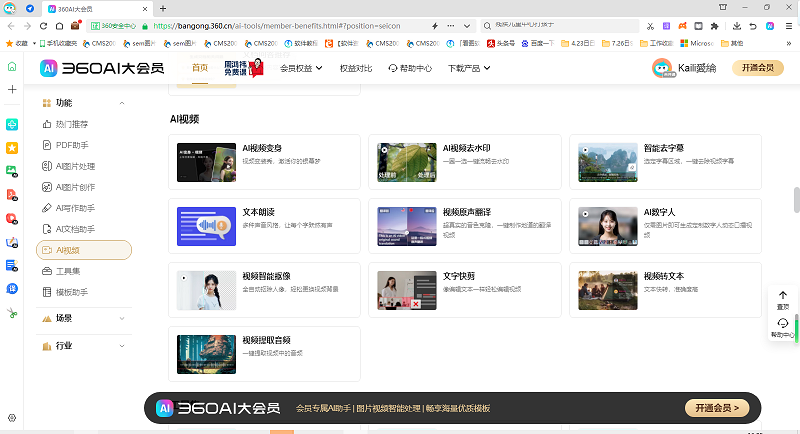Open browser extensions puzzle icon
Viewport: 800px width, 434px height.
(x=714, y=26)
